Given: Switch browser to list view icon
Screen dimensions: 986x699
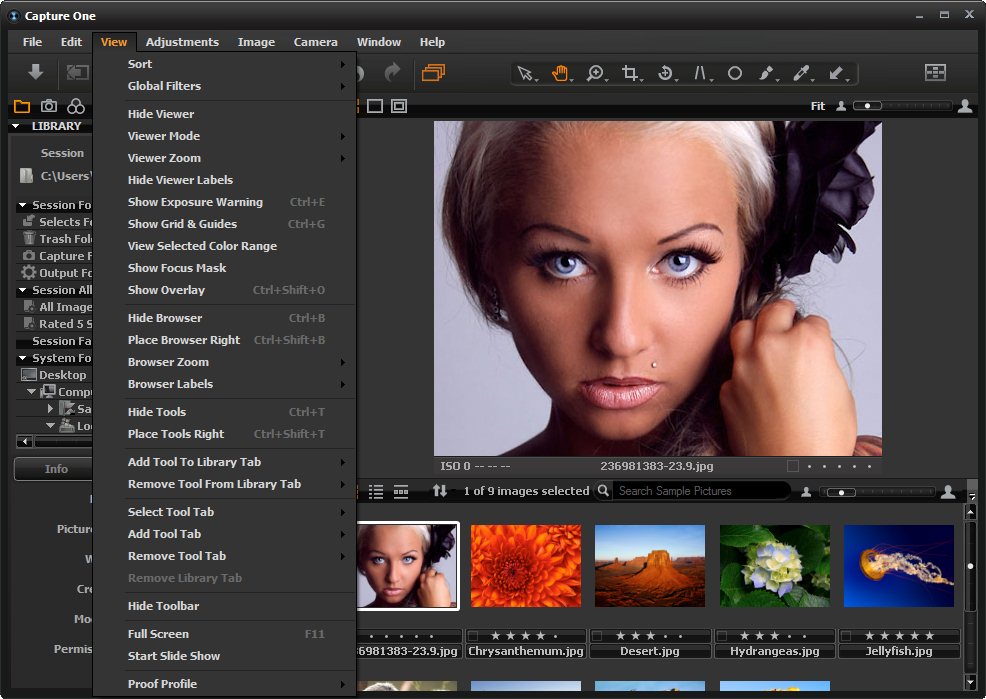Looking at the screenshot, I should (376, 491).
